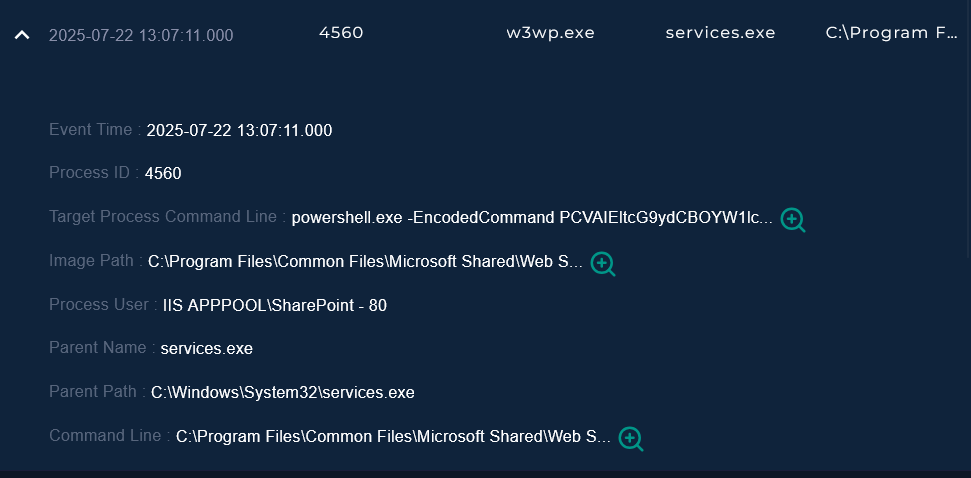Image resolution: width=971 pixels, height=478 pixels.
Task: Click the Image Path value text
Action: [x=365, y=262]
